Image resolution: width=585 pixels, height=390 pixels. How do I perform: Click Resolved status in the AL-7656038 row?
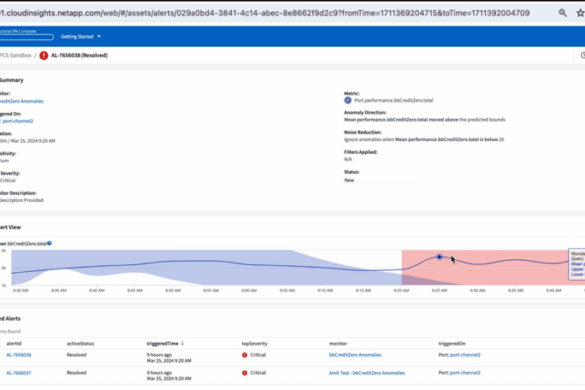tap(76, 355)
